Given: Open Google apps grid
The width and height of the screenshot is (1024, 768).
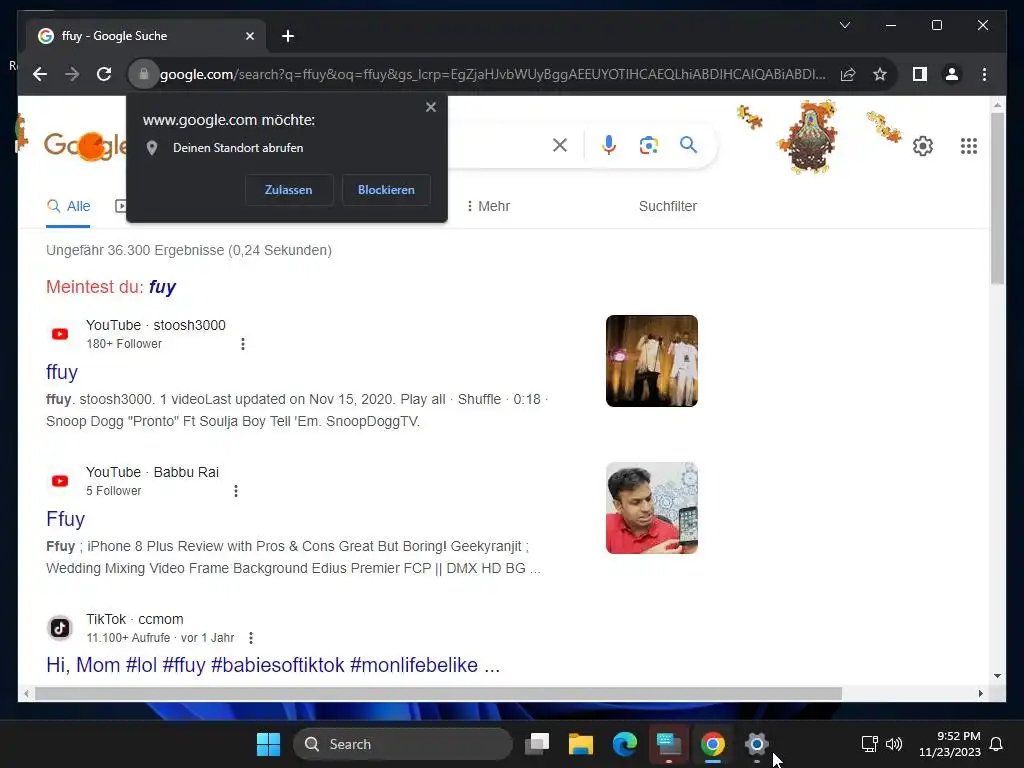Looking at the screenshot, I should [x=968, y=146].
